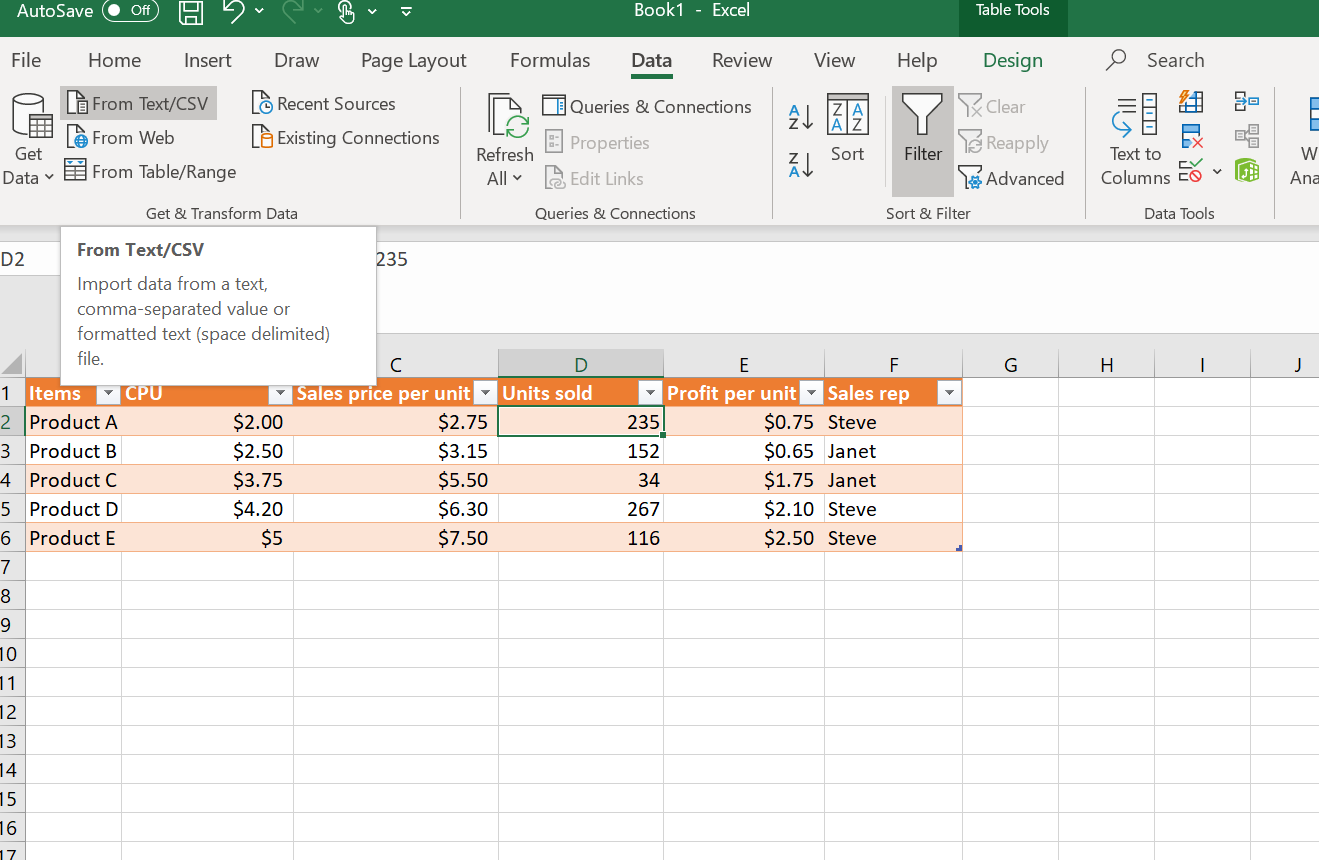Open the Units sold filter dropdown
This screenshot has height=860, width=1319.
pyautogui.click(x=650, y=394)
